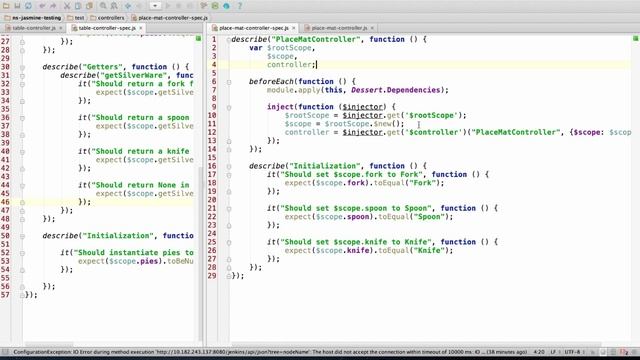Image resolution: width=640 pixels, height=360 pixels.
Task: Run the configuration with the play icon
Action: pos(168,6)
